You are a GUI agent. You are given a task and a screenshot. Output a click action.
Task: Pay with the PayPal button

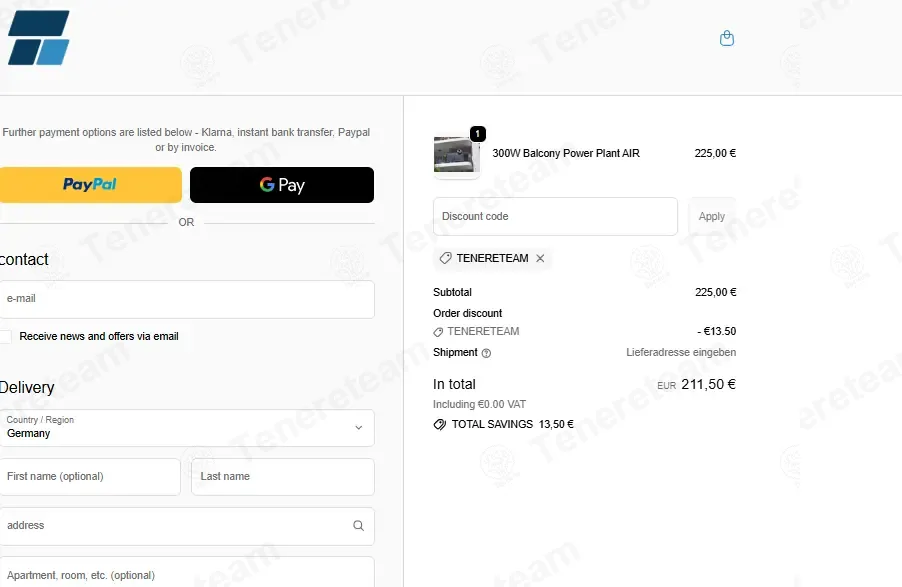[x=90, y=185]
